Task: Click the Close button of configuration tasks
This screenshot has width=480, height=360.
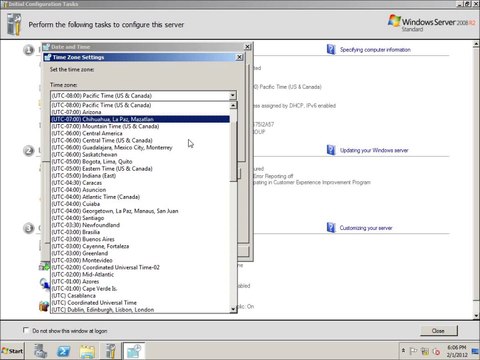Action: tap(439, 331)
